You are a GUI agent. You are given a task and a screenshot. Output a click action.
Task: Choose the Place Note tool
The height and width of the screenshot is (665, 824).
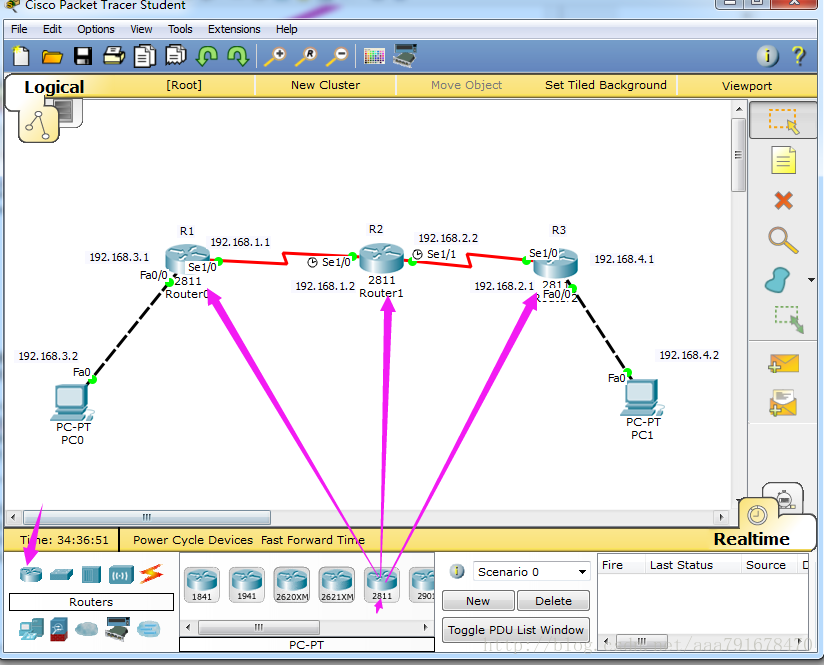784,160
